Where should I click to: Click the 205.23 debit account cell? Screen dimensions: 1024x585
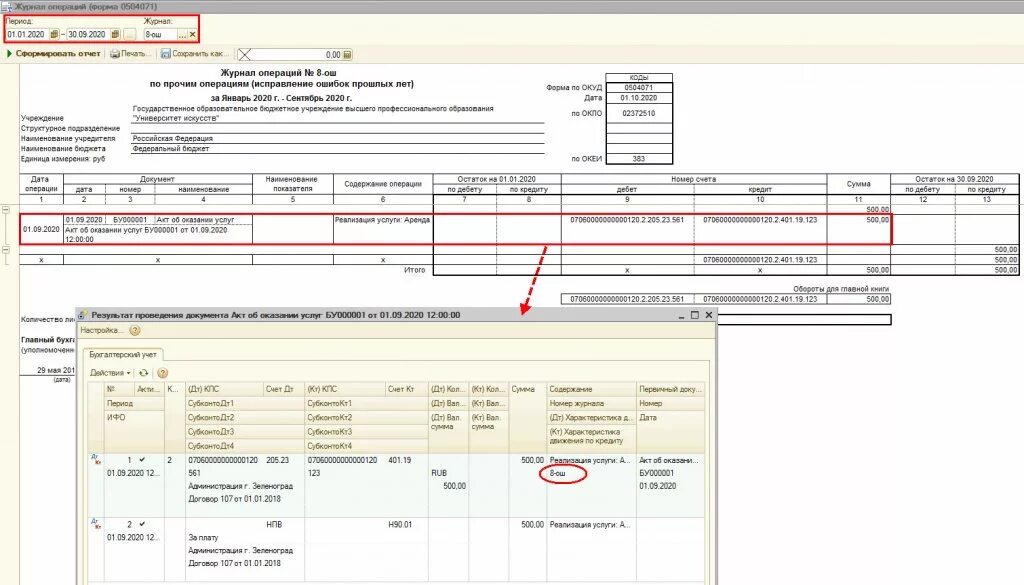278,460
